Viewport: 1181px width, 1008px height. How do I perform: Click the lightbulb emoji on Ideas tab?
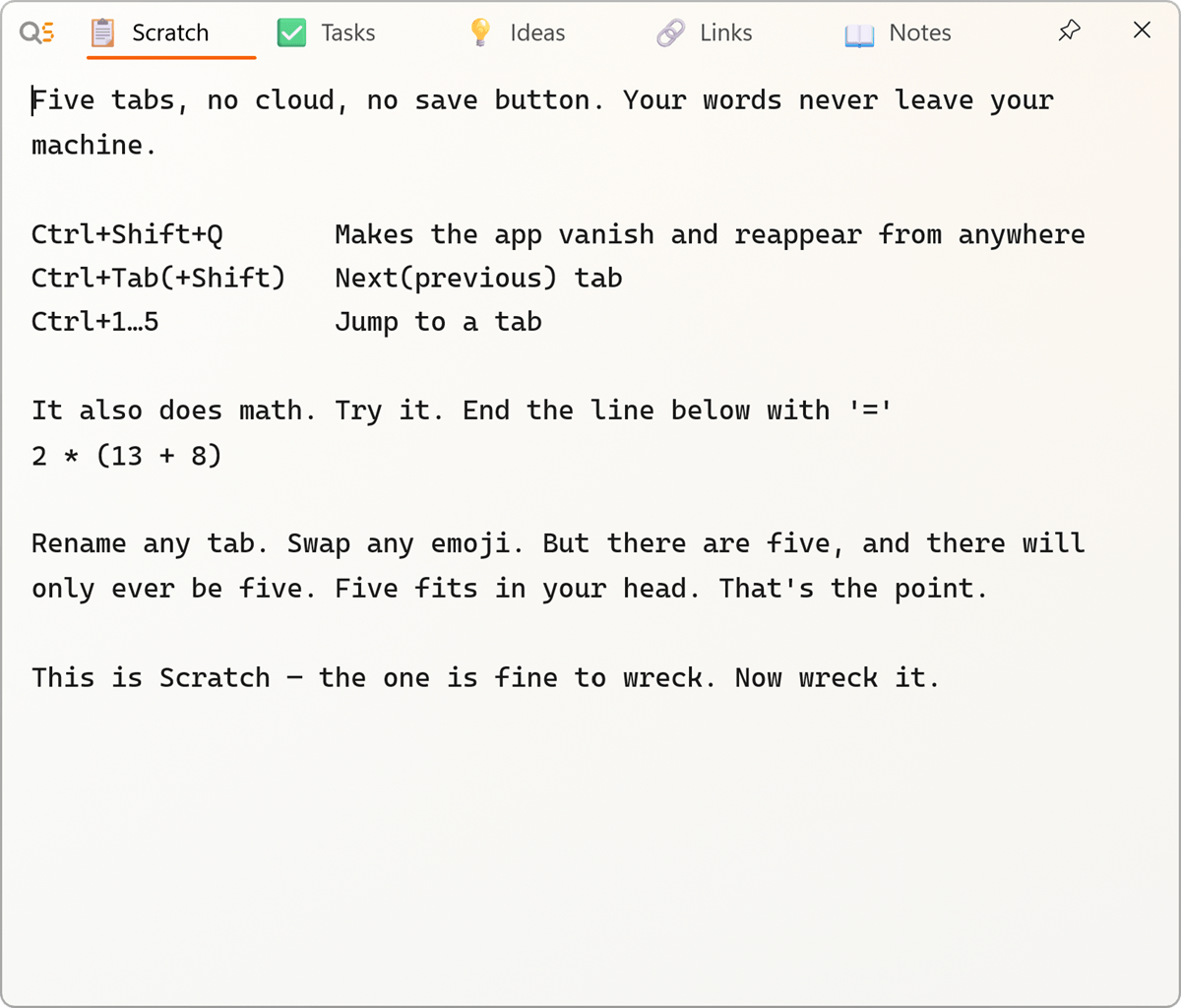coord(480,32)
